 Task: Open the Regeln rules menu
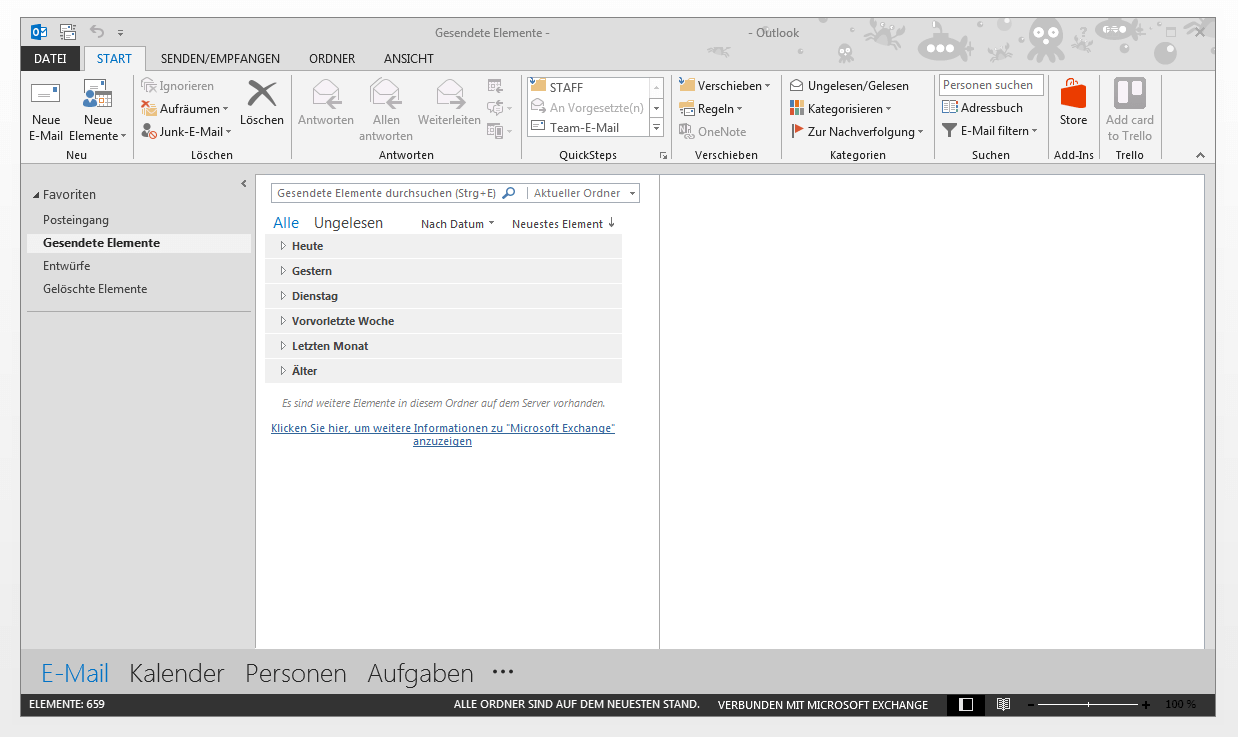(x=711, y=108)
